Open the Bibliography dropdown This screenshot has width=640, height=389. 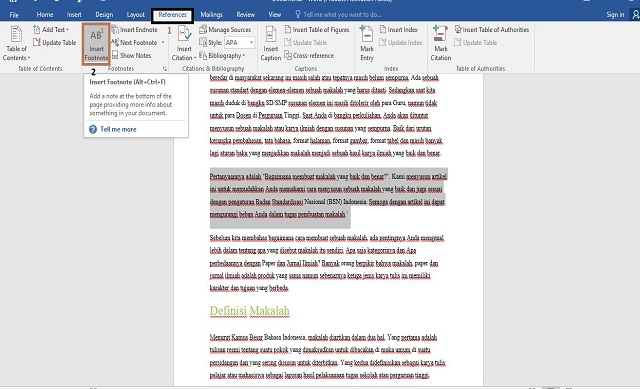click(222, 56)
